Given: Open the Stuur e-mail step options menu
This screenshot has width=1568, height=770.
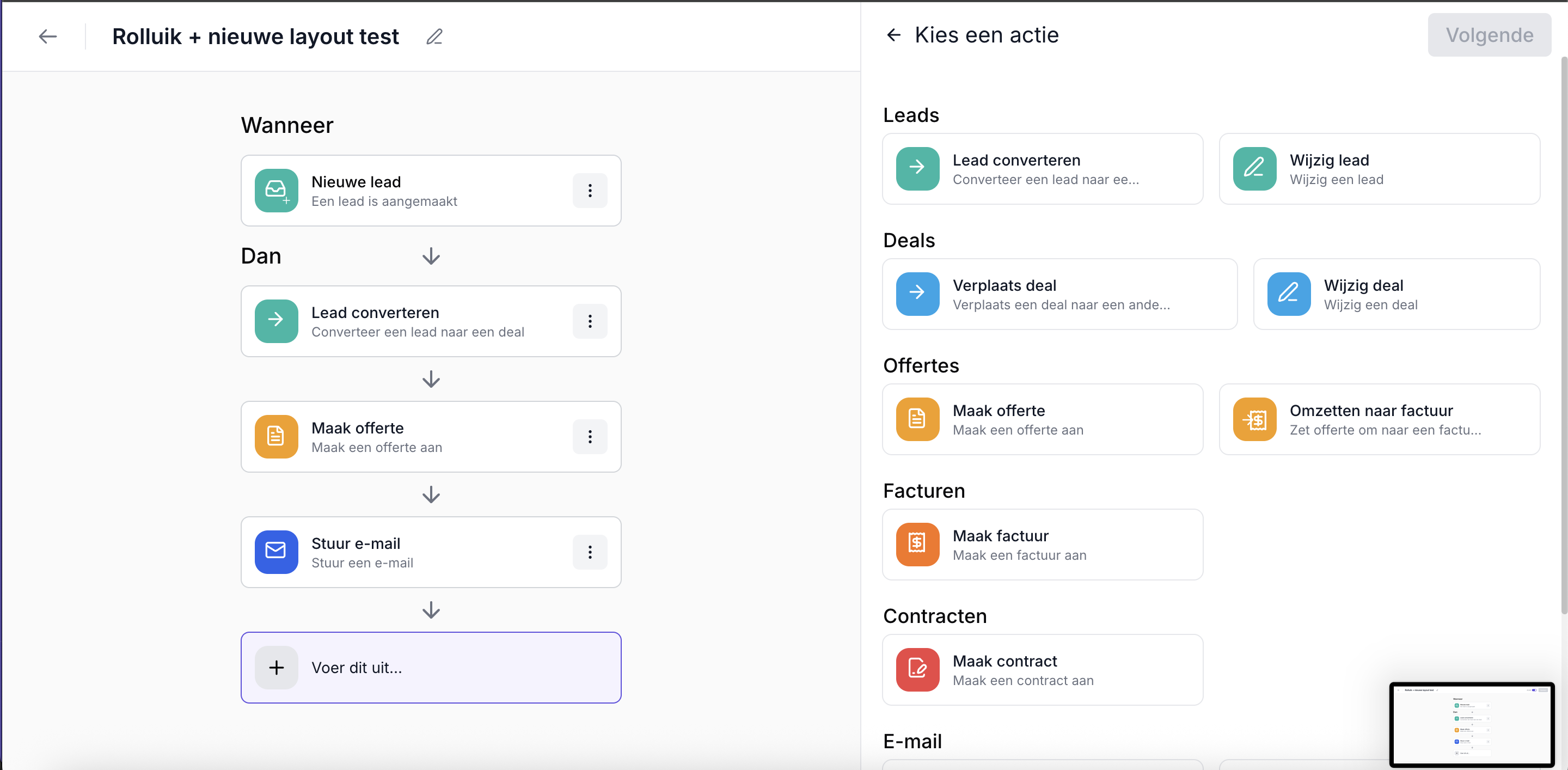Looking at the screenshot, I should click(589, 552).
